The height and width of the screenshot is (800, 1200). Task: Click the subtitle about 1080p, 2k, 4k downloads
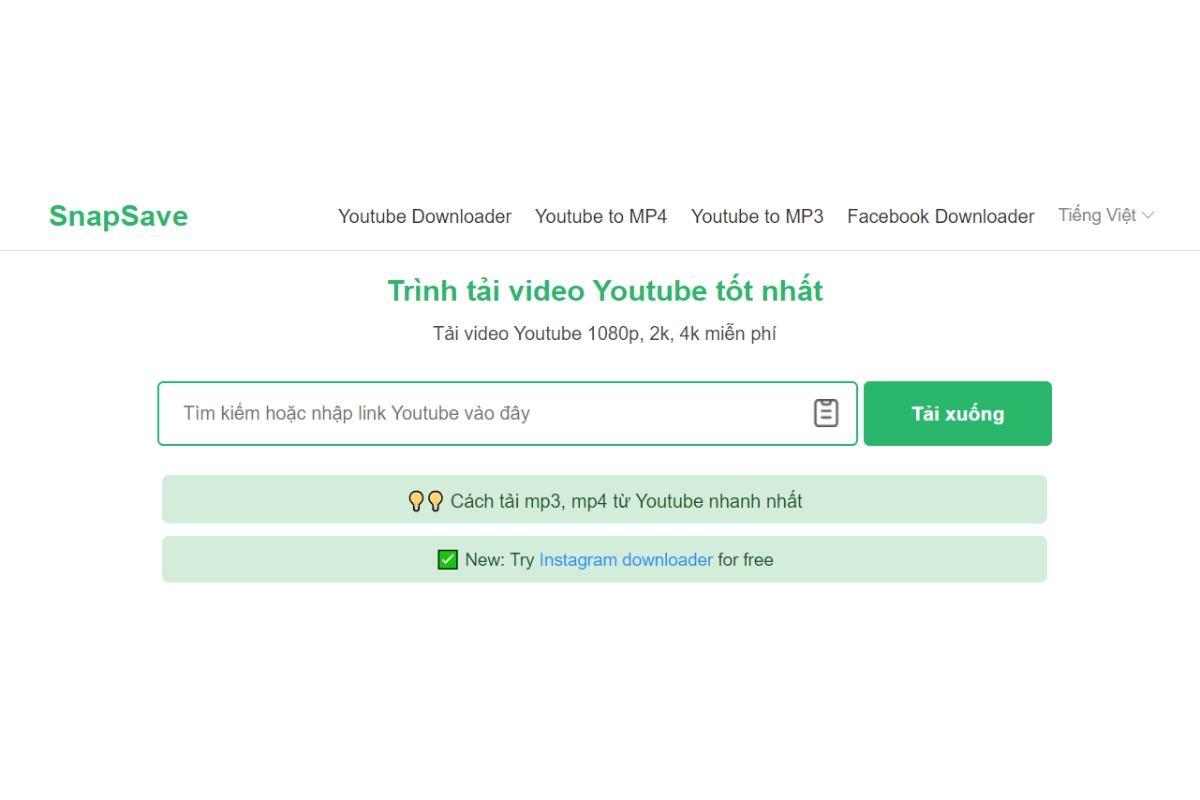coord(604,333)
